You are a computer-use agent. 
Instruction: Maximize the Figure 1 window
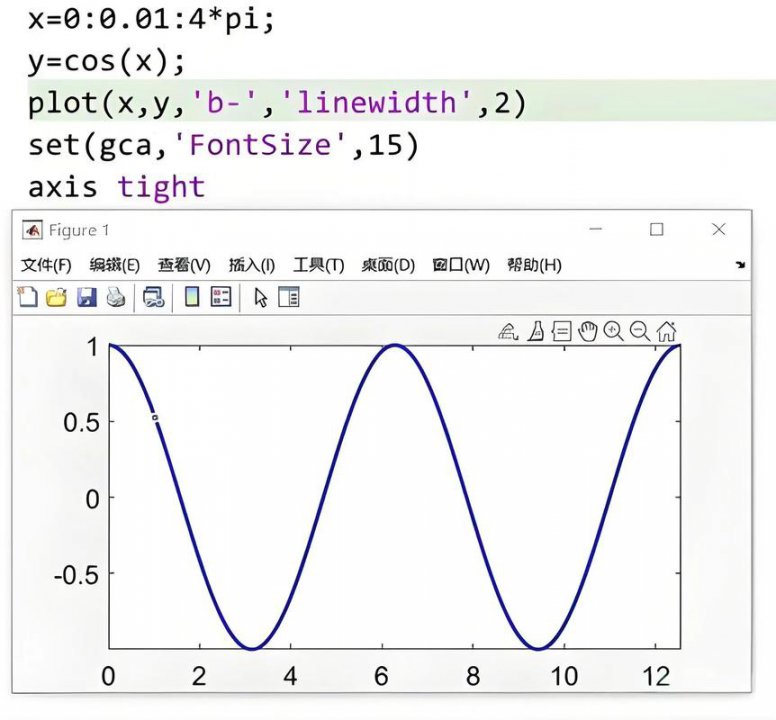(657, 229)
